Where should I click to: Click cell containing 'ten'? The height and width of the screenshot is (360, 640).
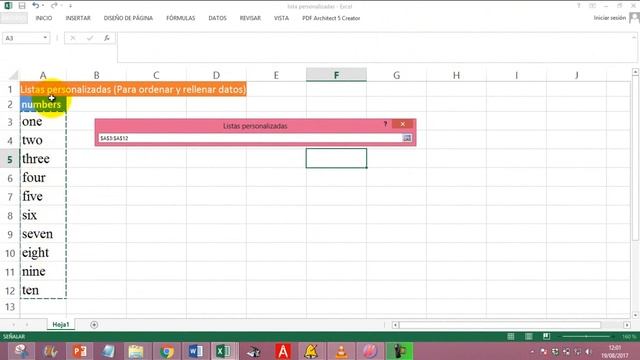tap(43, 290)
